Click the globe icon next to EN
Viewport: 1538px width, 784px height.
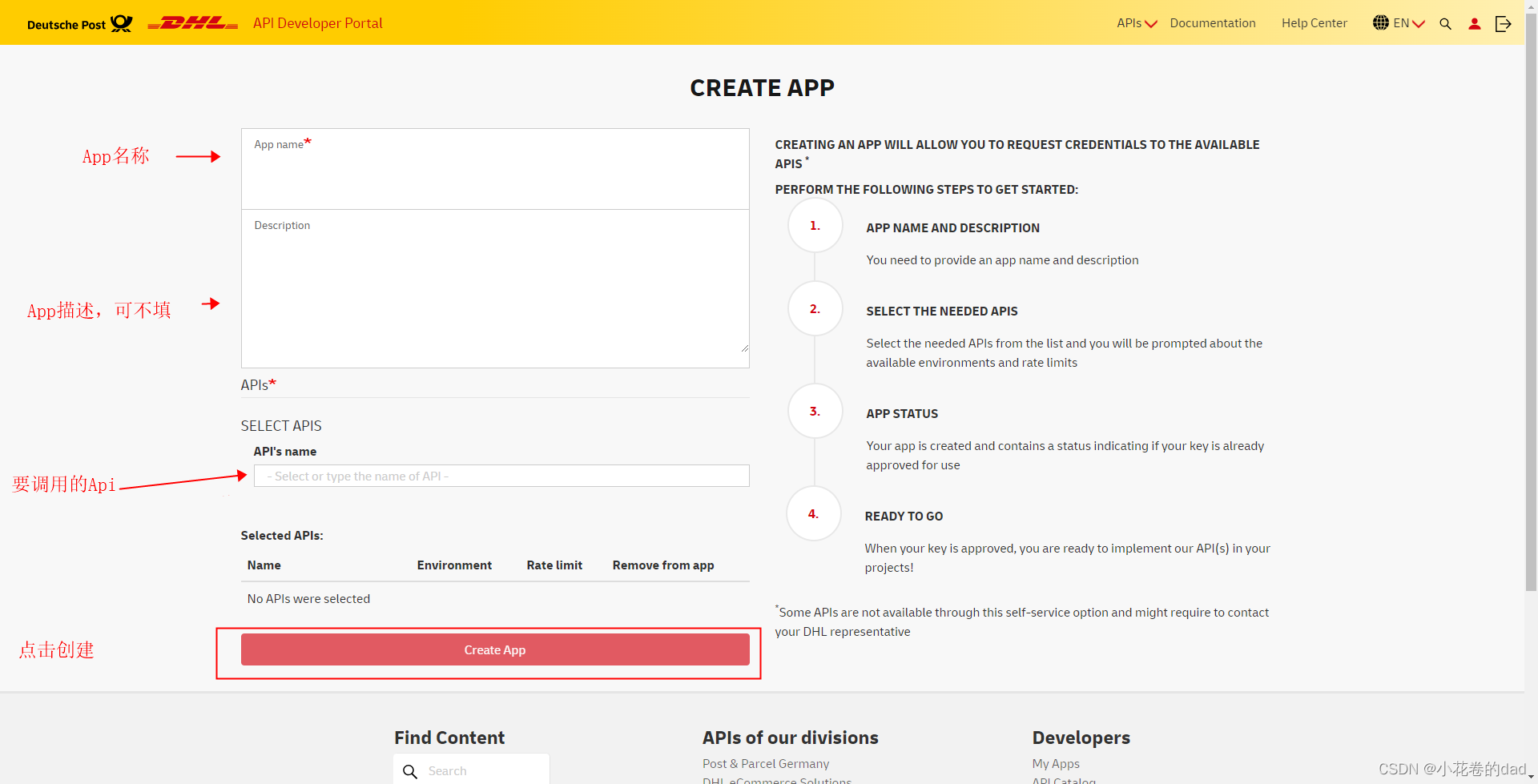point(1381,22)
